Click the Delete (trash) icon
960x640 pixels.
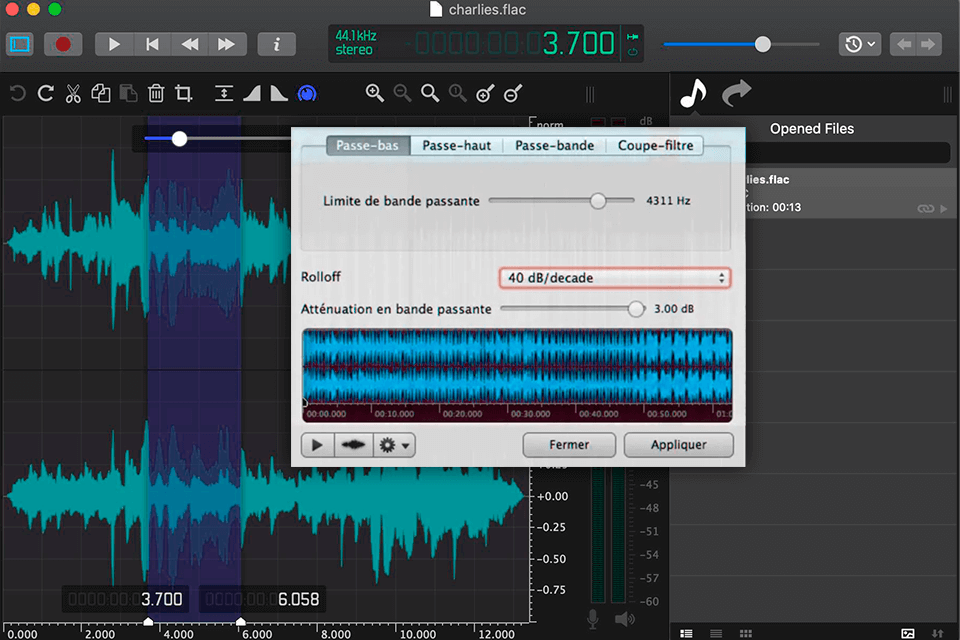(x=156, y=93)
